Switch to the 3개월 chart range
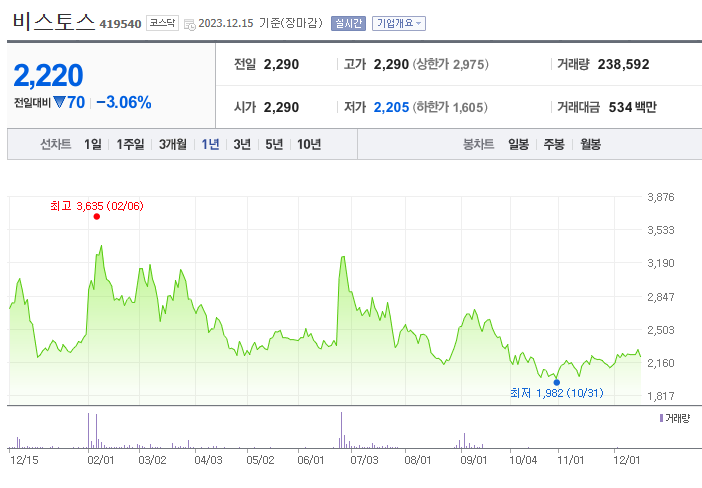Viewport: 702px width, 488px height. [173, 144]
